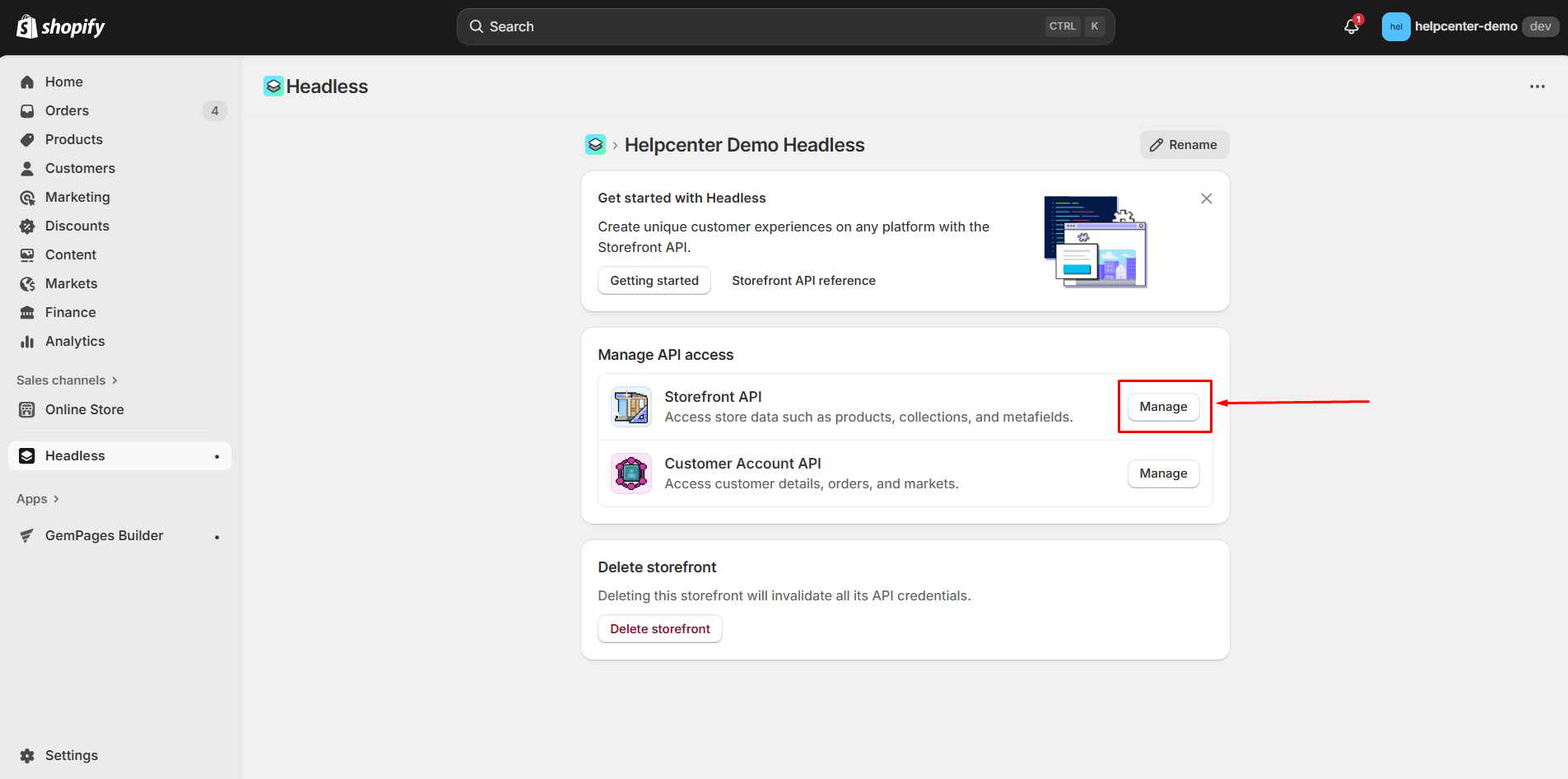Screen dimensions: 1568x779
Task: Click the Settings gear icon
Action: click(27, 755)
